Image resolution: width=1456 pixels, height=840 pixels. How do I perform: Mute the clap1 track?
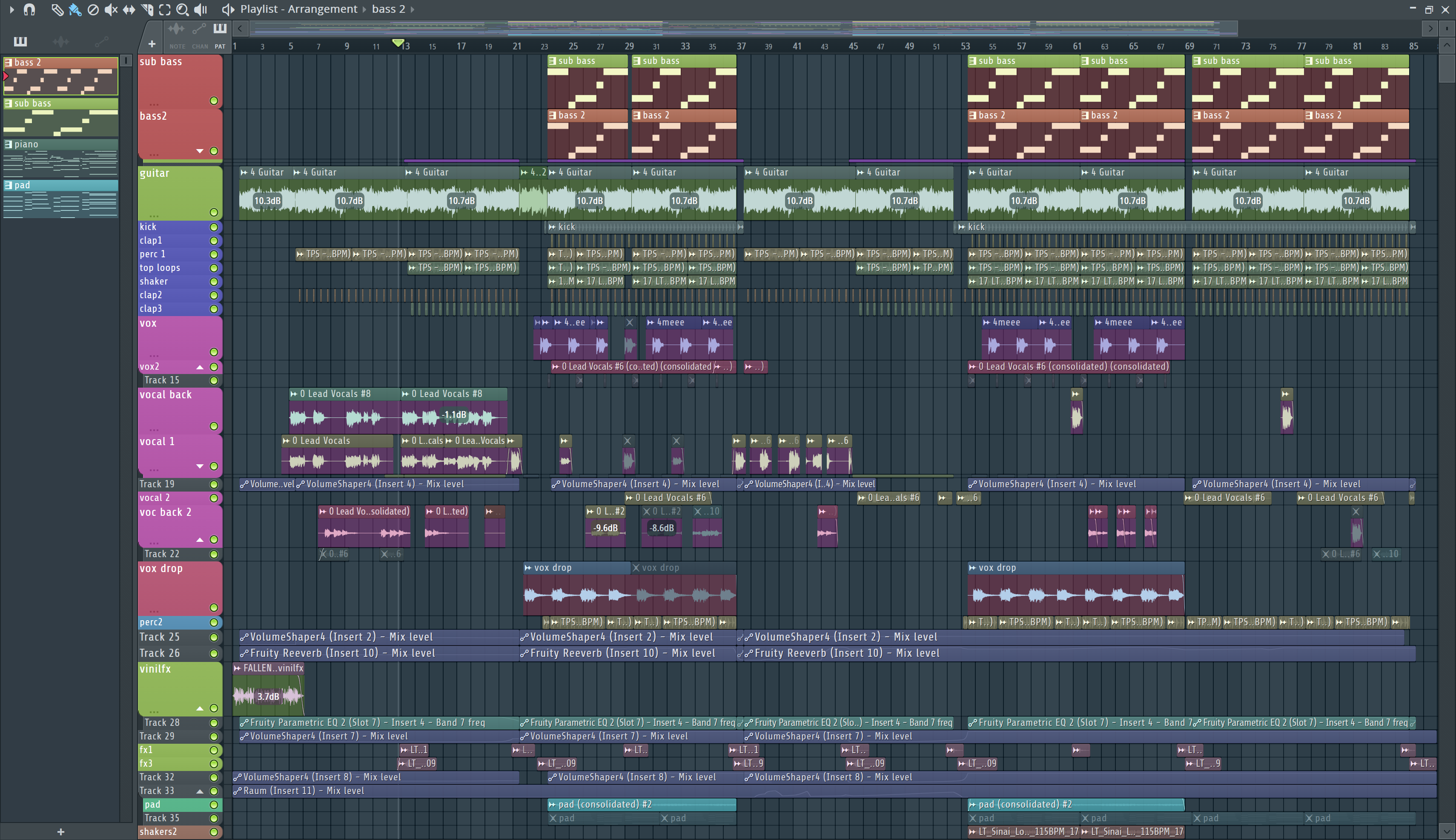point(214,241)
